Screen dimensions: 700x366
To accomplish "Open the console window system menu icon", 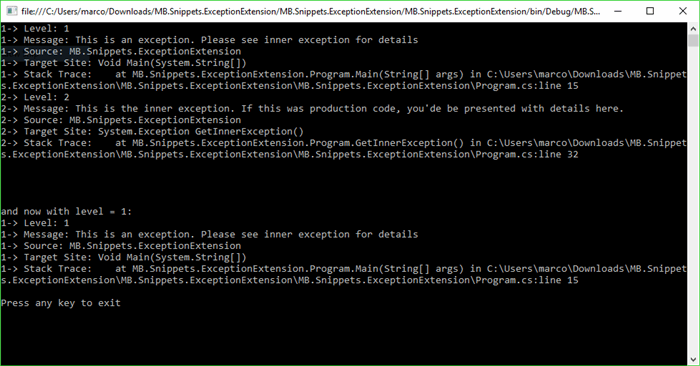I will pos(12,11).
